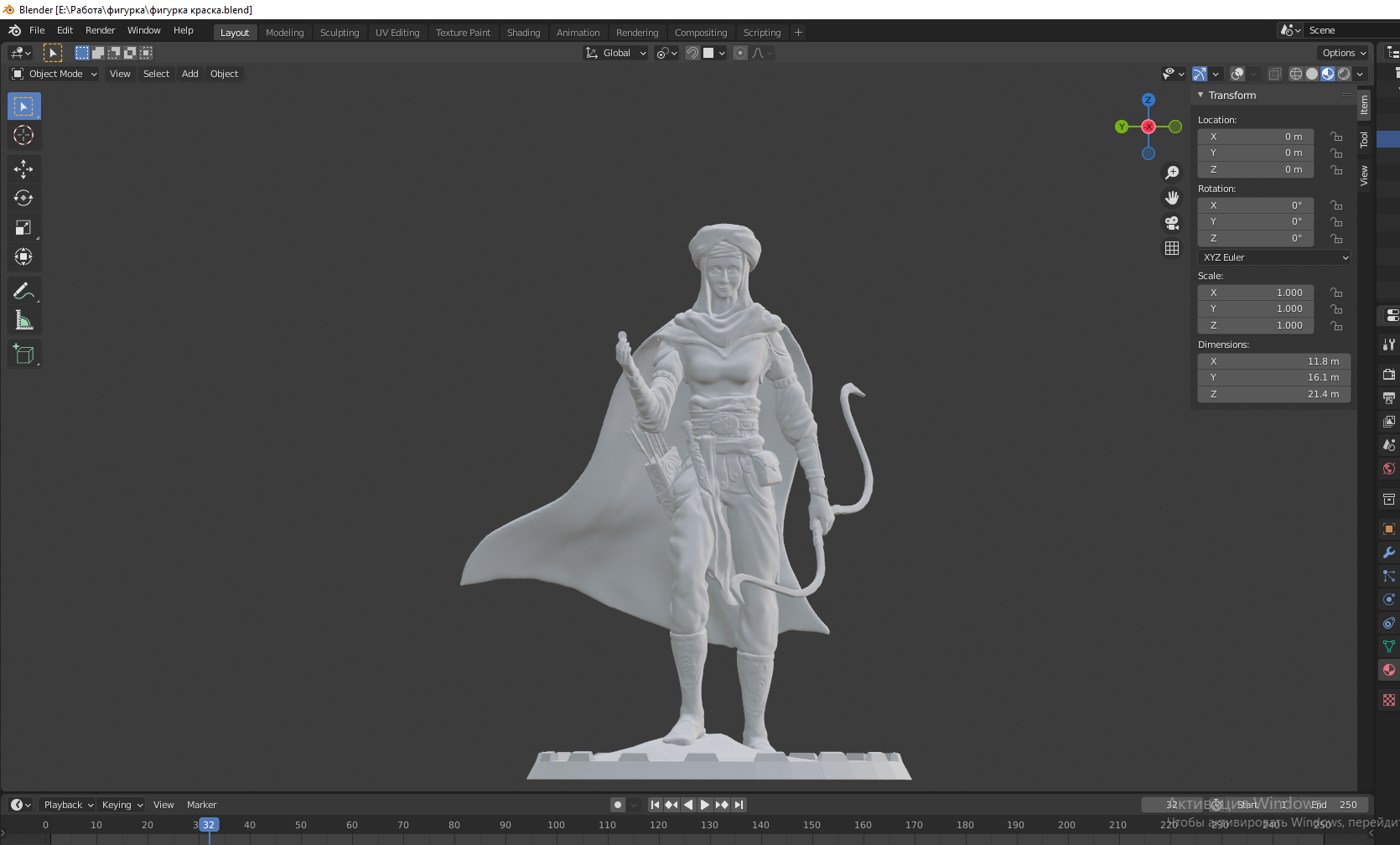The height and width of the screenshot is (845, 1400).
Task: Select the Add Cube tool
Action: pyautogui.click(x=23, y=354)
